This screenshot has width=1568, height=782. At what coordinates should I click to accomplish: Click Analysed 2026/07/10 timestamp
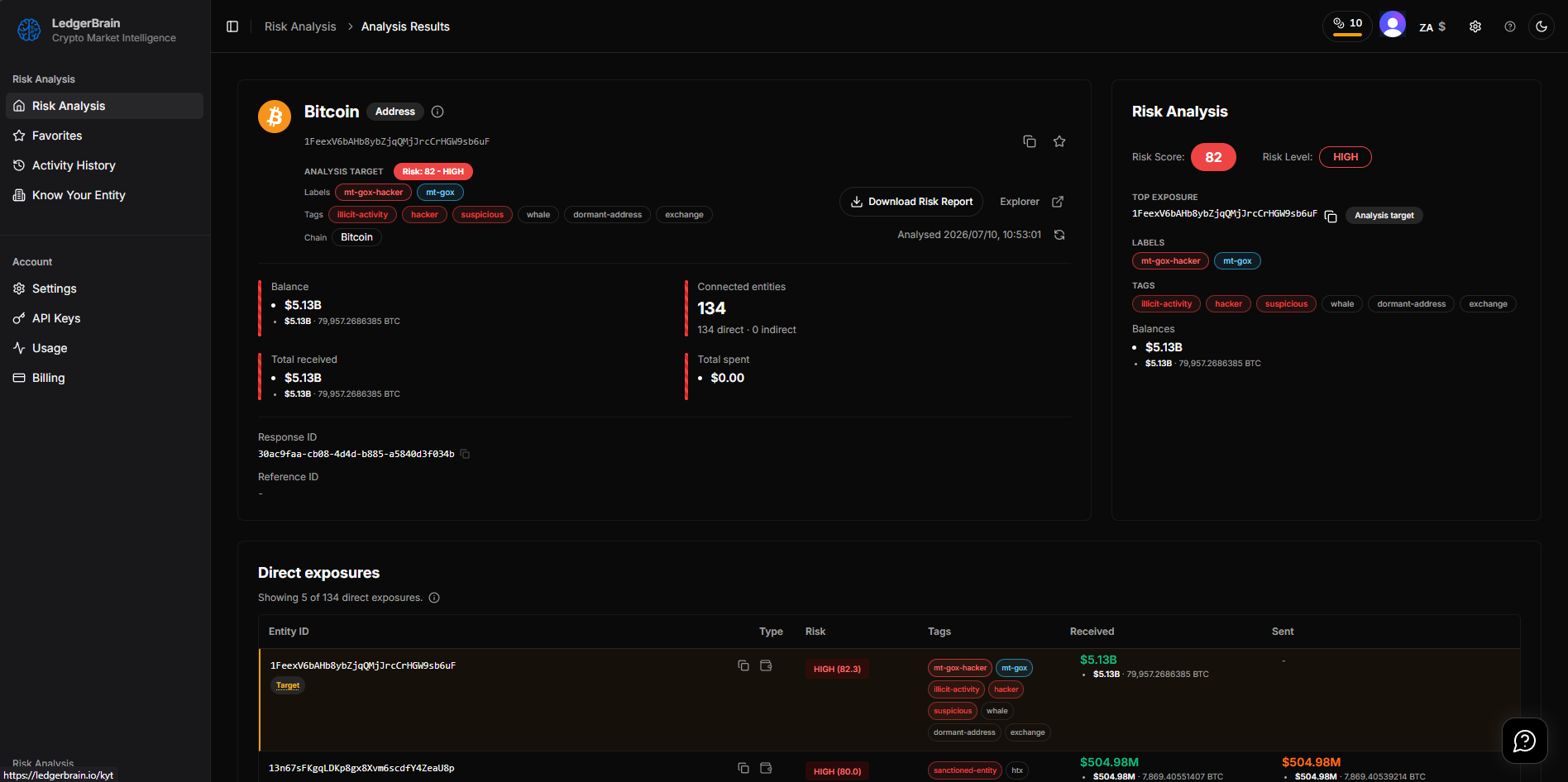click(x=969, y=235)
